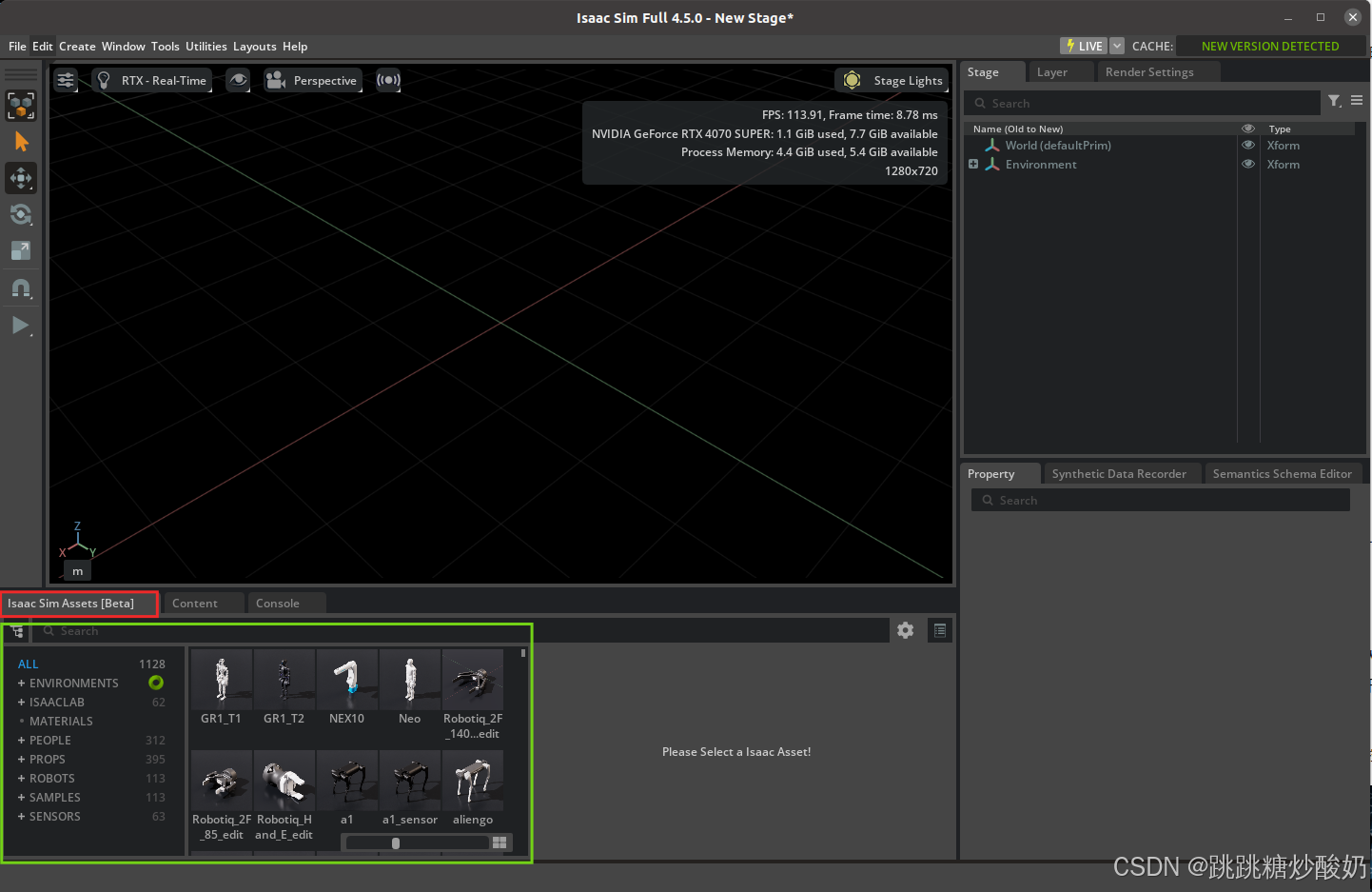Toggle asset detail panel icon
Viewport: 1372px width, 892px height.
point(939,630)
